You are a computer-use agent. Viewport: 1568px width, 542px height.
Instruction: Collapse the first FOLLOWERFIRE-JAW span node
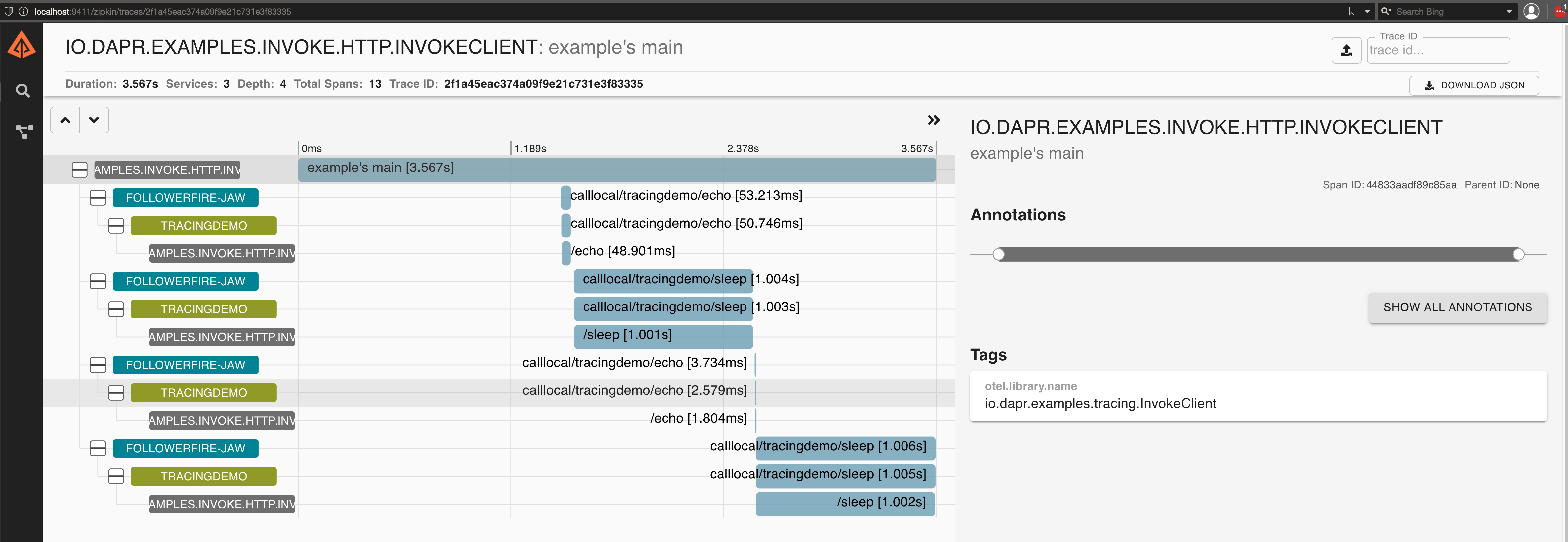[x=97, y=198]
